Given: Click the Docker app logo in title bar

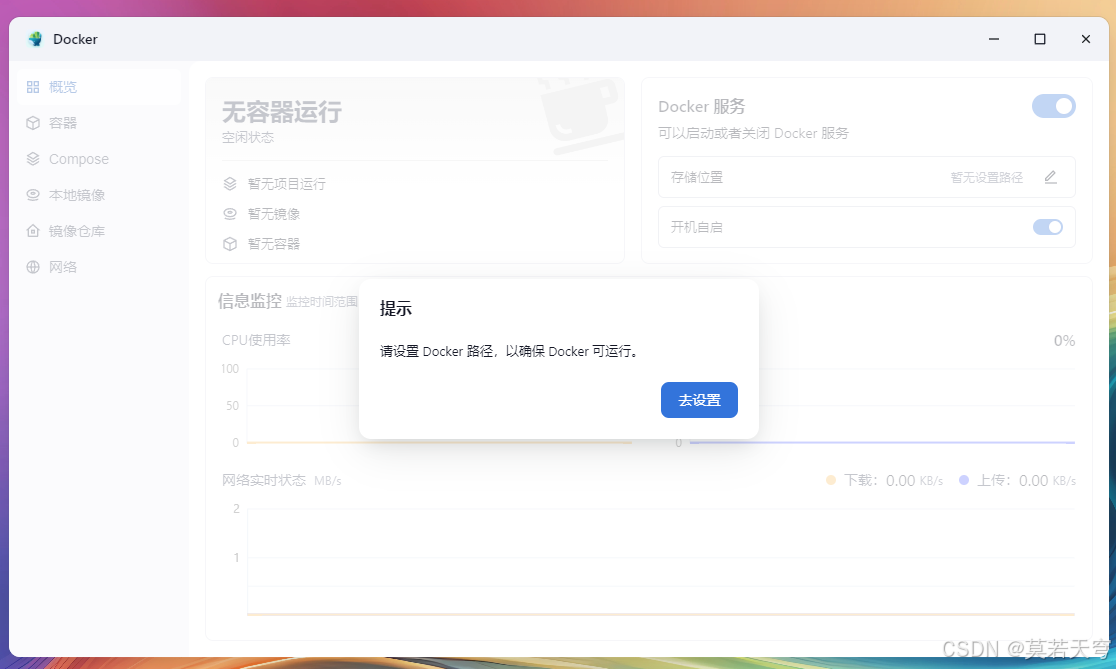Looking at the screenshot, I should point(35,39).
